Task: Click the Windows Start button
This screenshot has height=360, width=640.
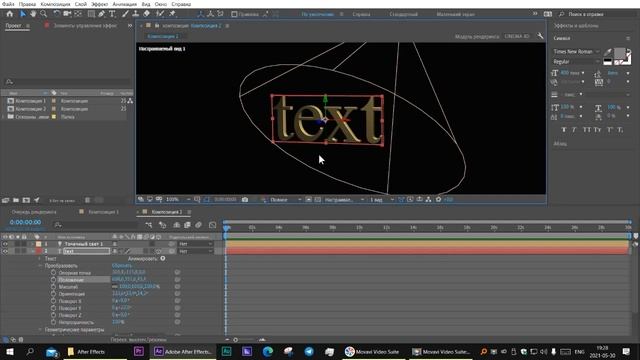Action: pos(9,351)
